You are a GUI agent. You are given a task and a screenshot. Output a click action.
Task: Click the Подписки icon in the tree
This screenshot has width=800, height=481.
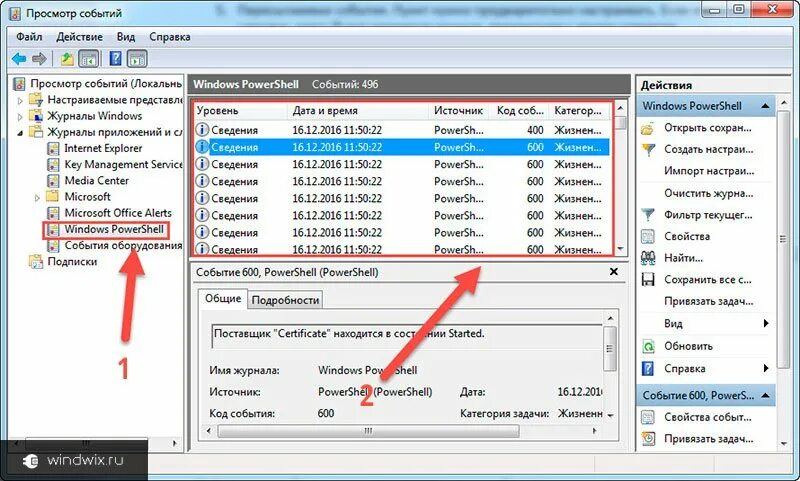point(36,262)
